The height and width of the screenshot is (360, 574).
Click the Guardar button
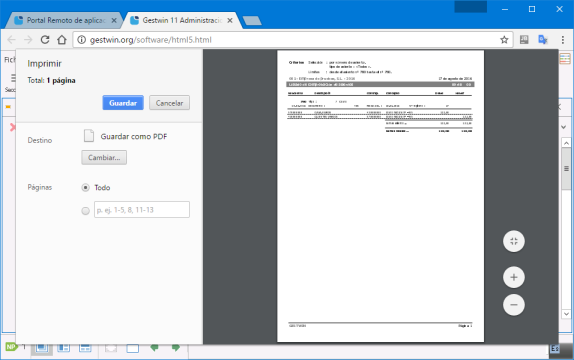(123, 103)
